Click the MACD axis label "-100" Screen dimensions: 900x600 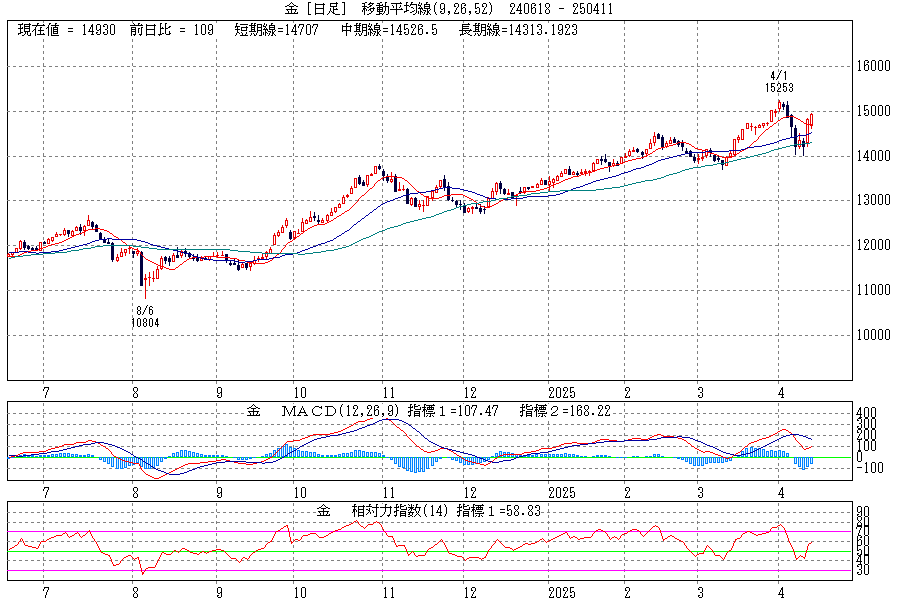pyautogui.click(x=870, y=468)
